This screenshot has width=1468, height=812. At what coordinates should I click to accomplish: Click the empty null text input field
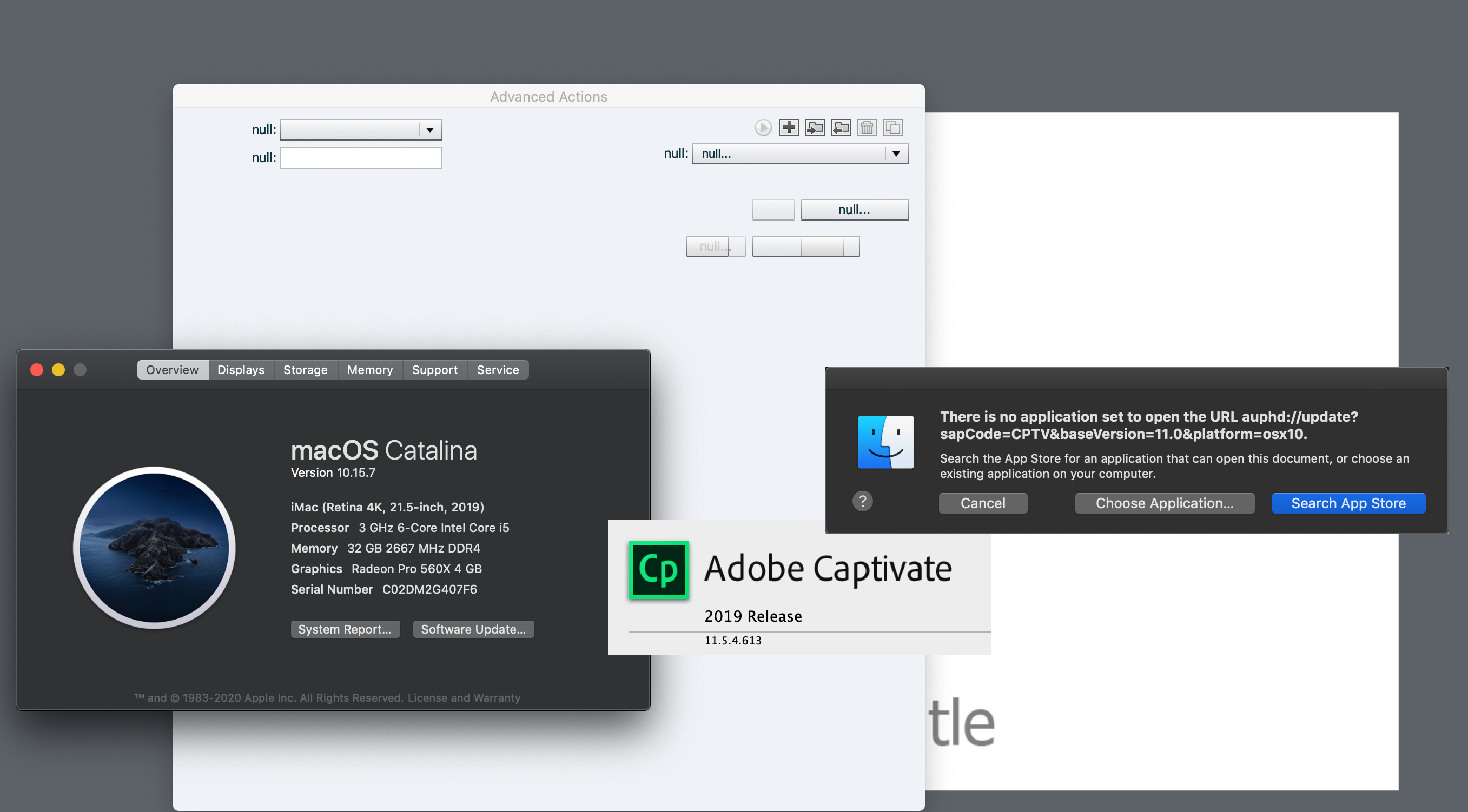pos(361,158)
